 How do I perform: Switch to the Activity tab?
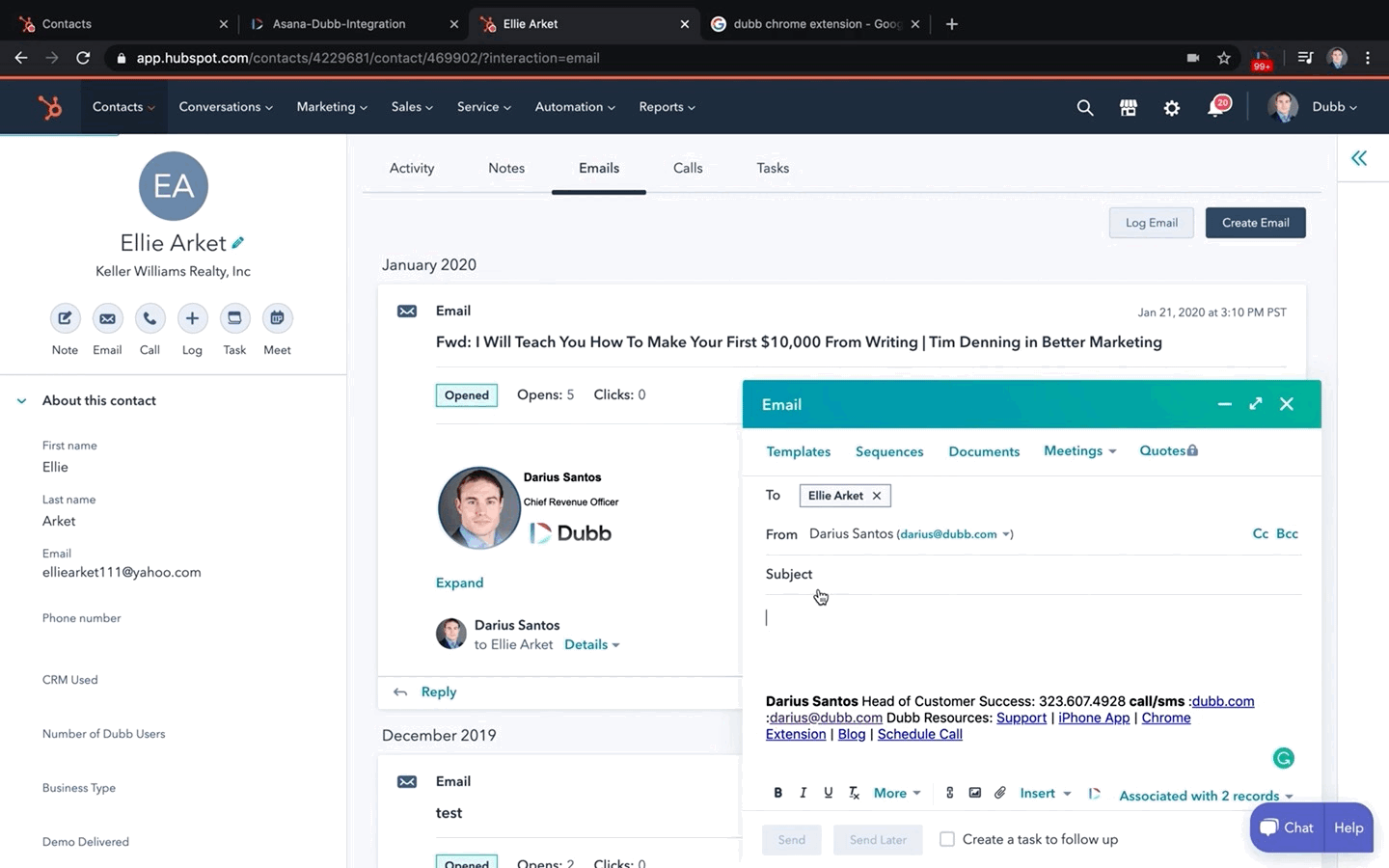412,168
